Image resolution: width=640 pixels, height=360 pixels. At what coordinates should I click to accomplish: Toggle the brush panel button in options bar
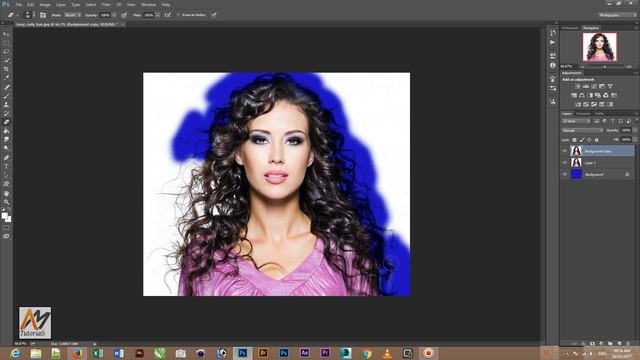43,15
